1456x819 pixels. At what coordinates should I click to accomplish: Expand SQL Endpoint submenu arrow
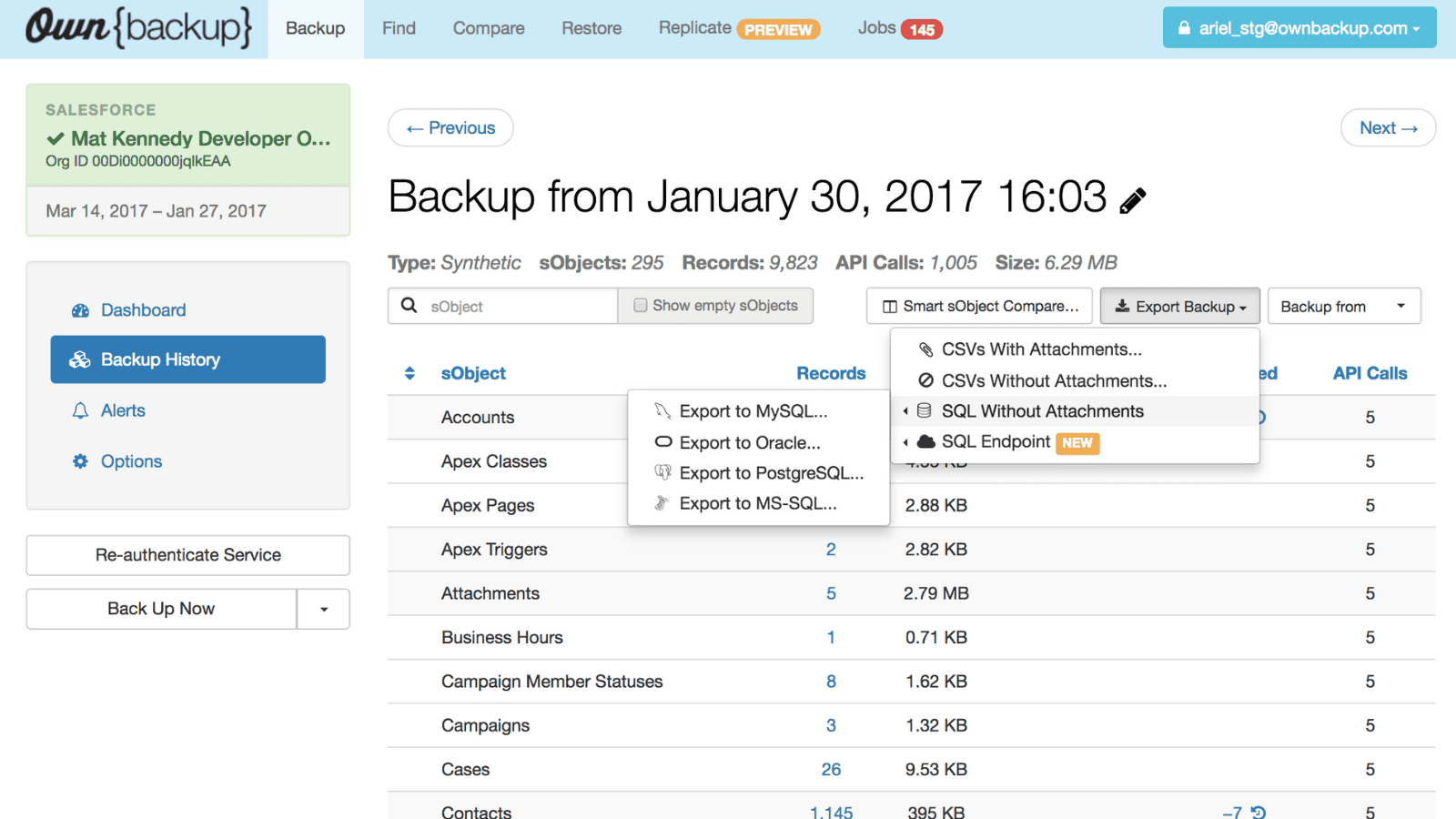point(905,442)
